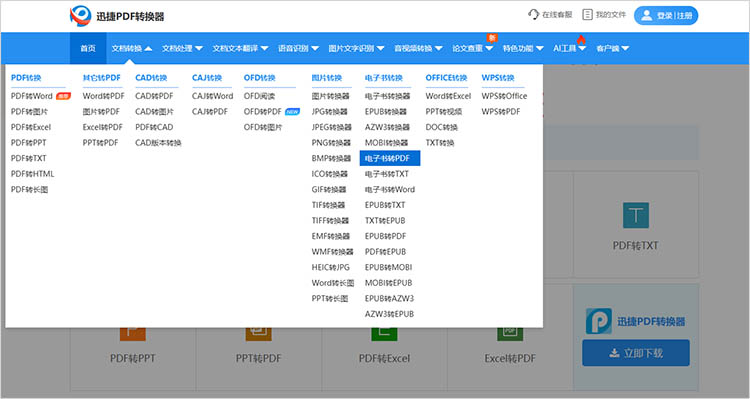Open the MOBI转换器 link

click(x=386, y=143)
